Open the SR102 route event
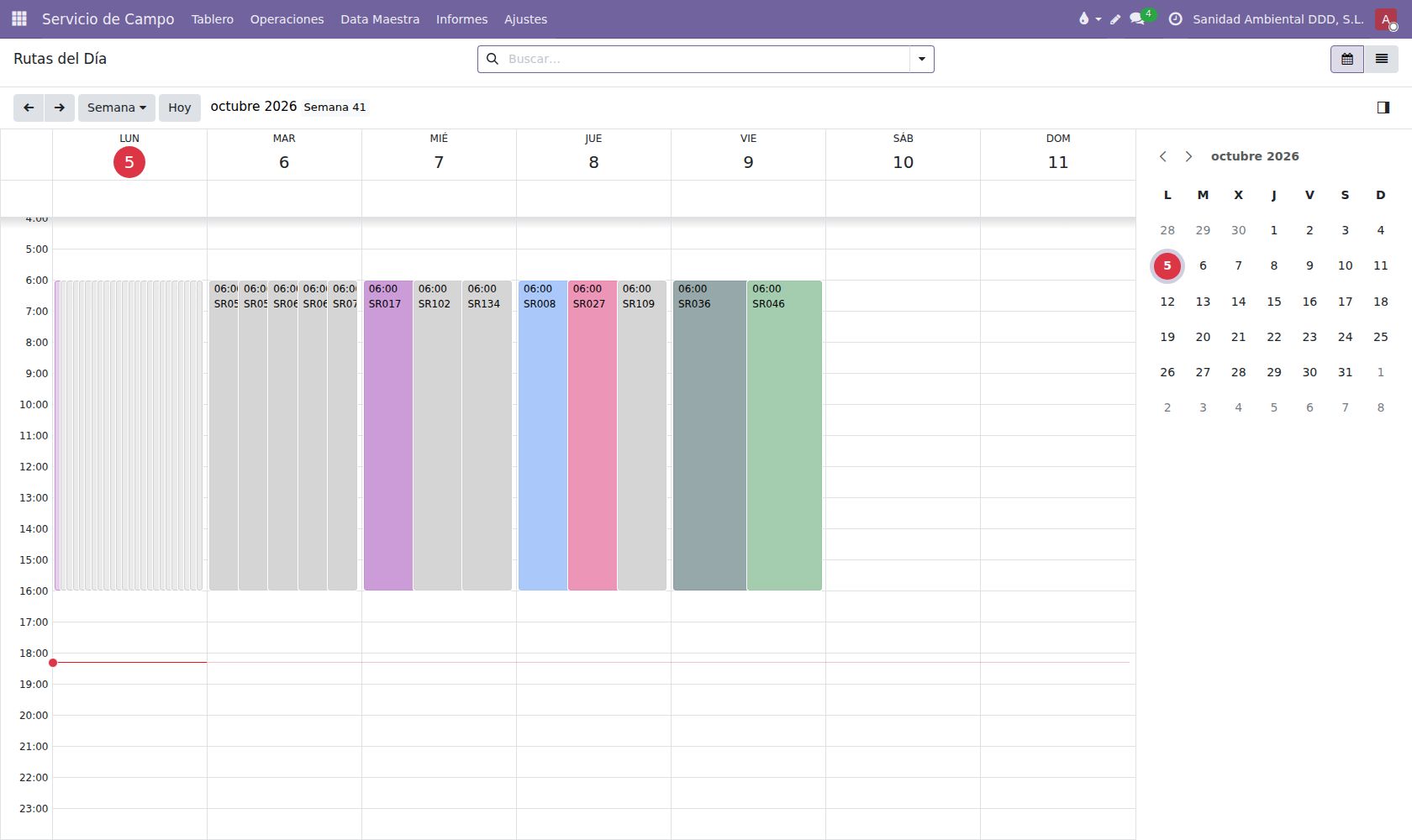The width and height of the screenshot is (1412, 840). (x=437, y=435)
